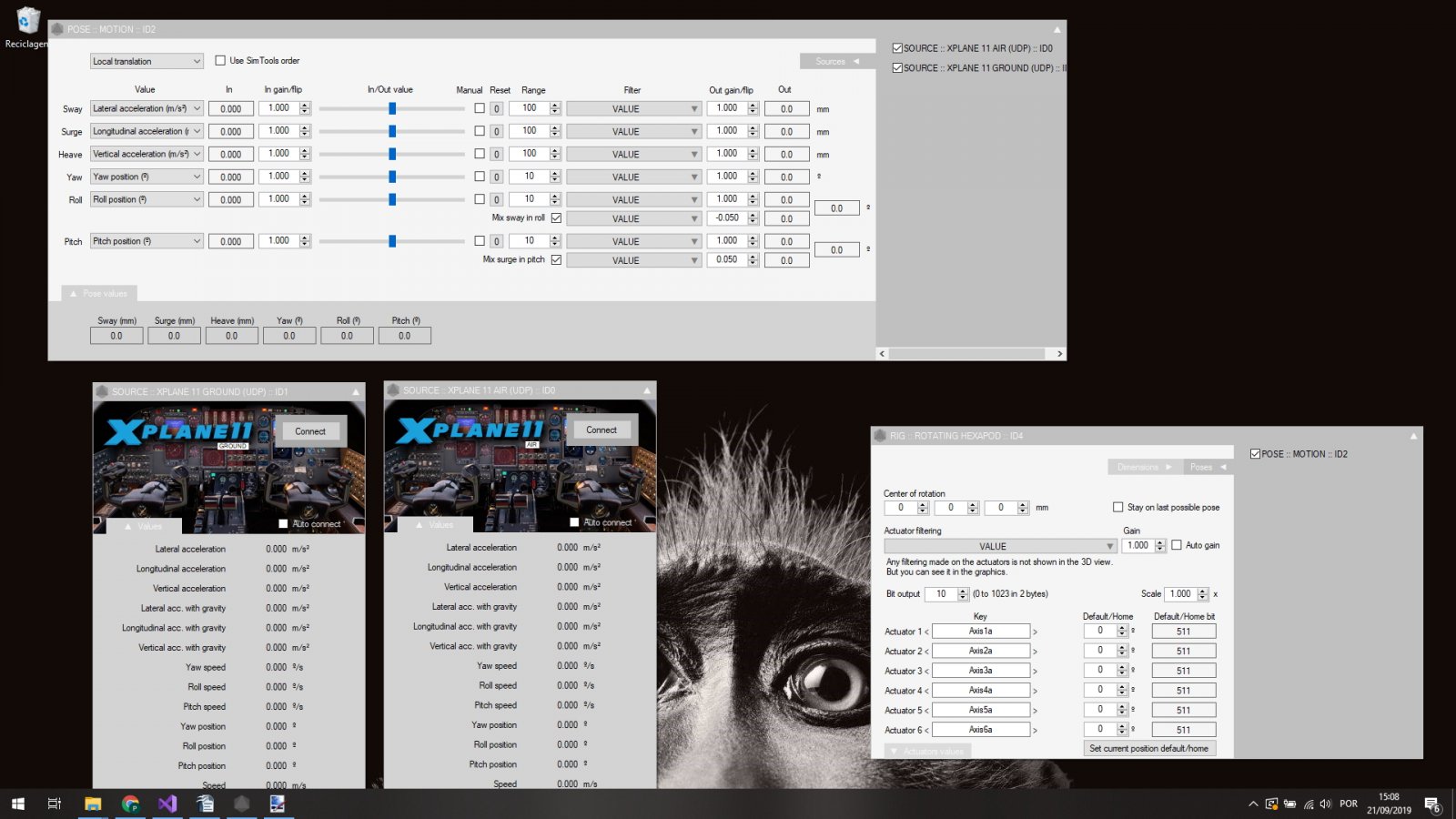Open the volume control in system tray
The height and width of the screenshot is (819, 1456).
point(1325,804)
